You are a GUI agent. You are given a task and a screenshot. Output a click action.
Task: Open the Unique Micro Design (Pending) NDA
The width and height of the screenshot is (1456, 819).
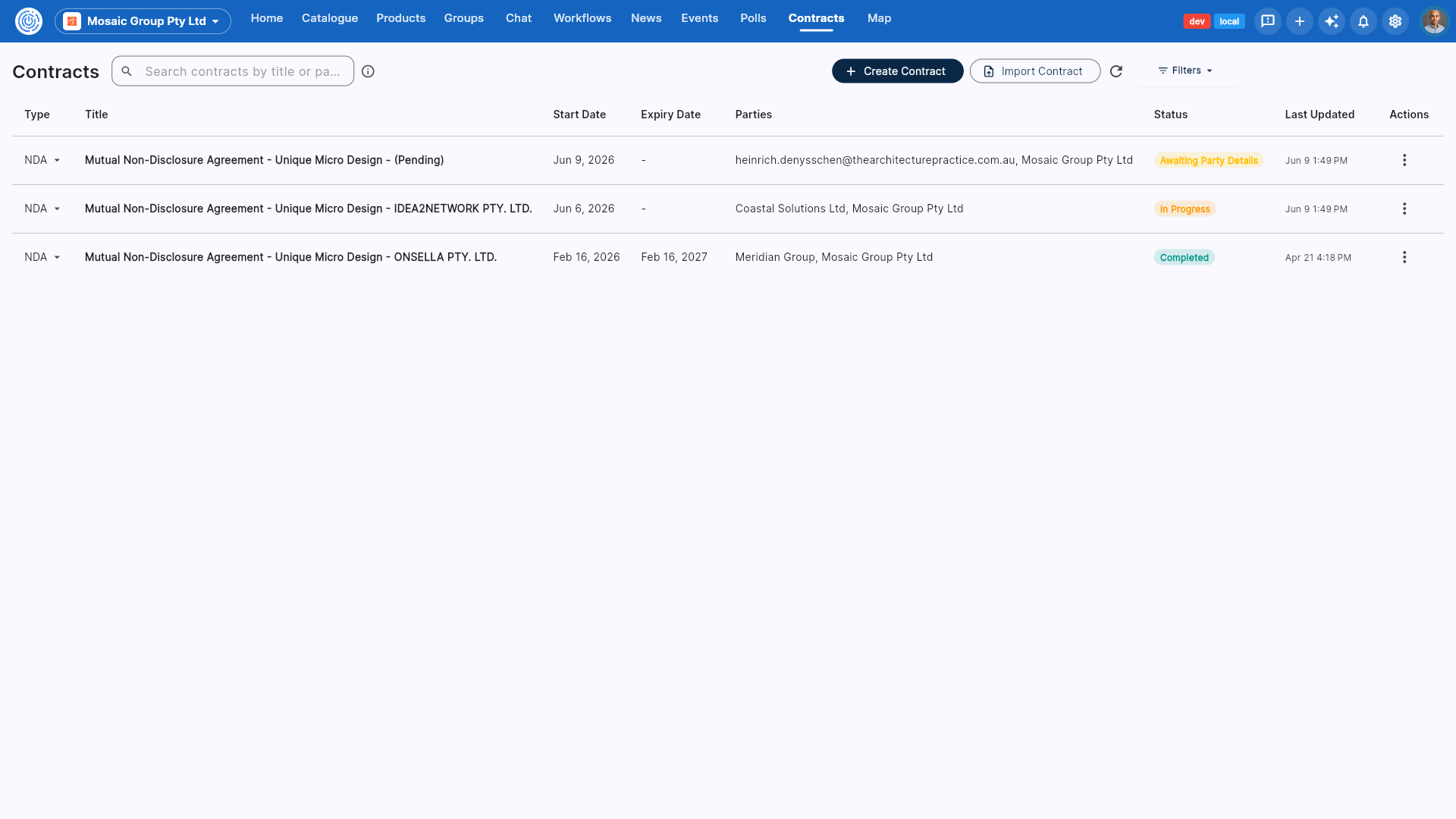(264, 160)
